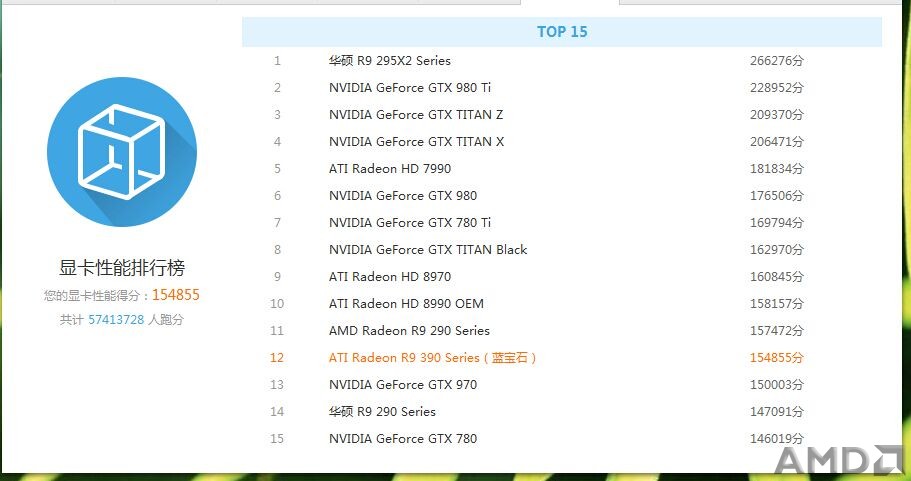Image resolution: width=911 pixels, height=481 pixels.
Task: Click the score 206471分
Action: coord(777,142)
